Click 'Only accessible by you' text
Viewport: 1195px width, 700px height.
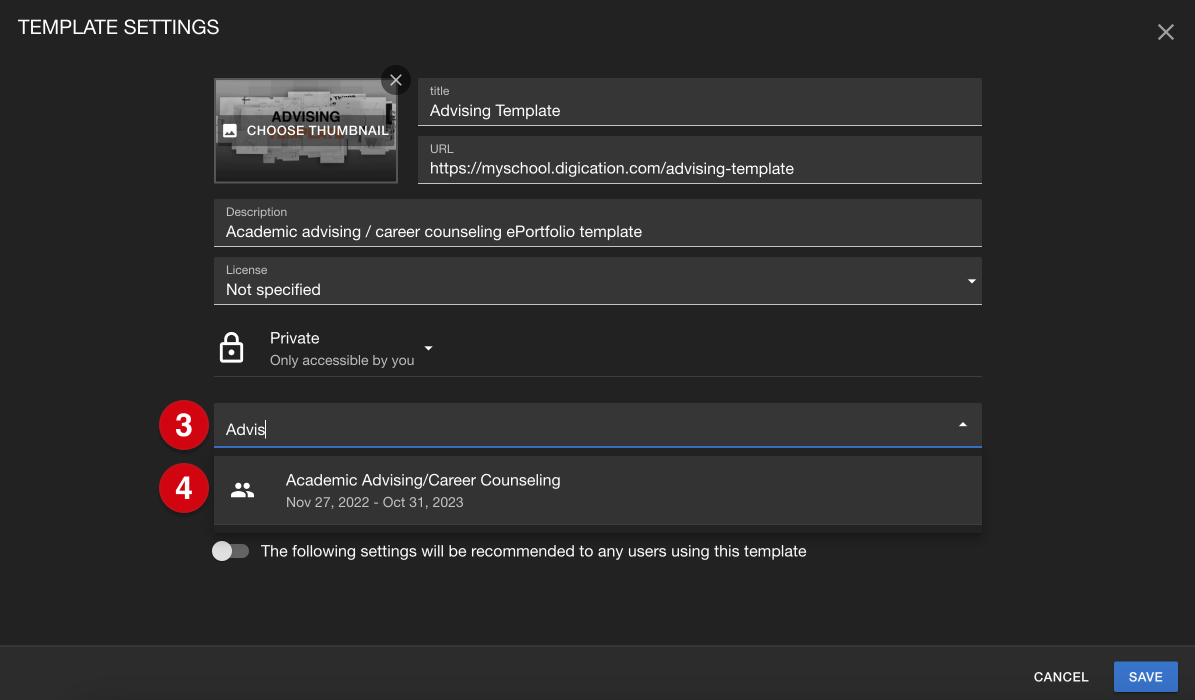tap(342, 361)
